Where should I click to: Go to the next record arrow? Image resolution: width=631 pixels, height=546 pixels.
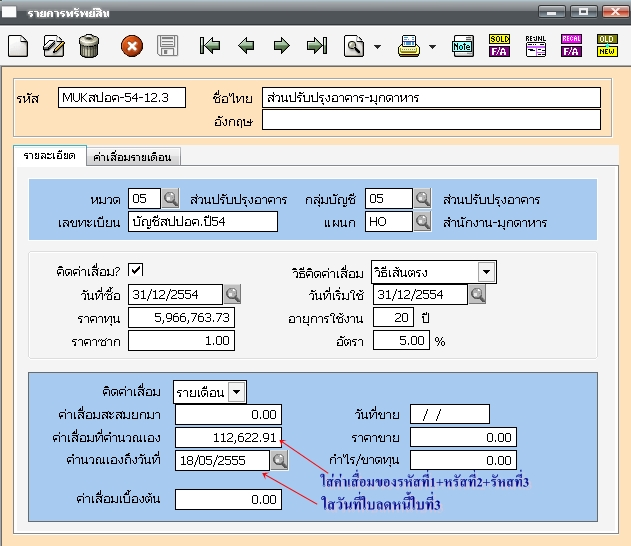(x=281, y=46)
